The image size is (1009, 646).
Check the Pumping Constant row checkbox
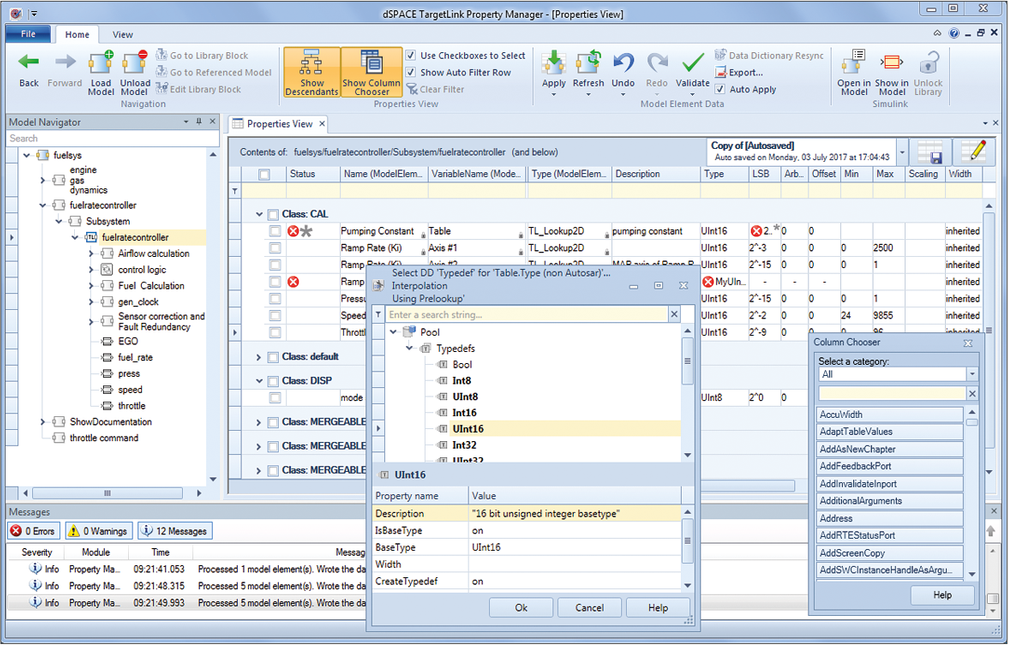coord(275,231)
